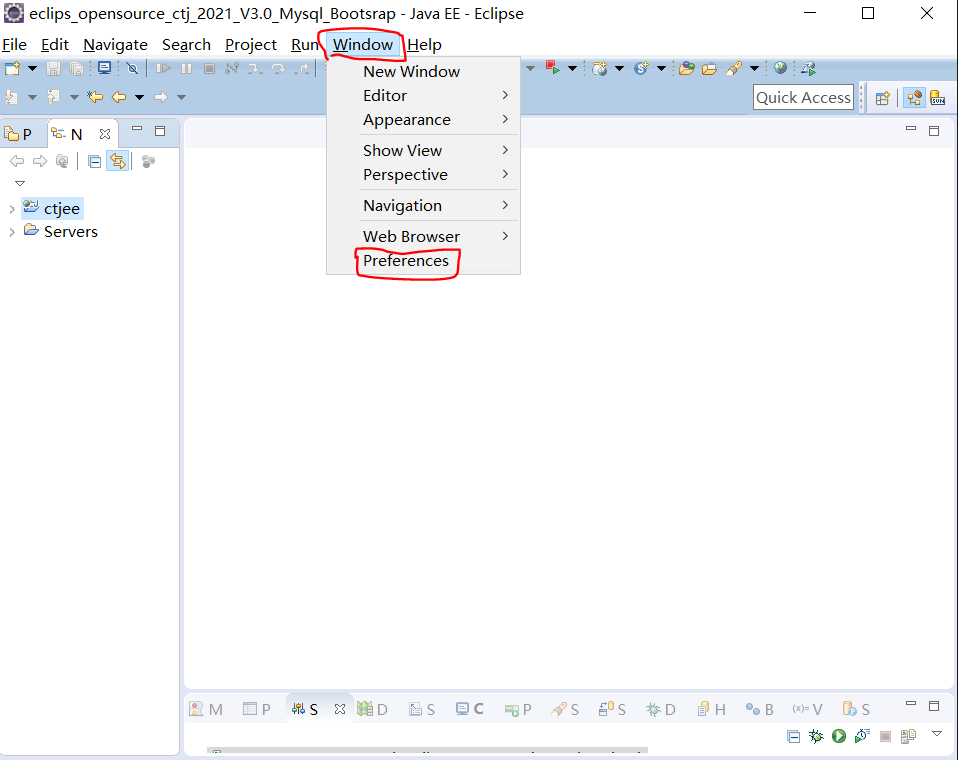Switch to the P (Project Explorer) tab
Image resolution: width=958 pixels, height=760 pixels.
tap(18, 134)
